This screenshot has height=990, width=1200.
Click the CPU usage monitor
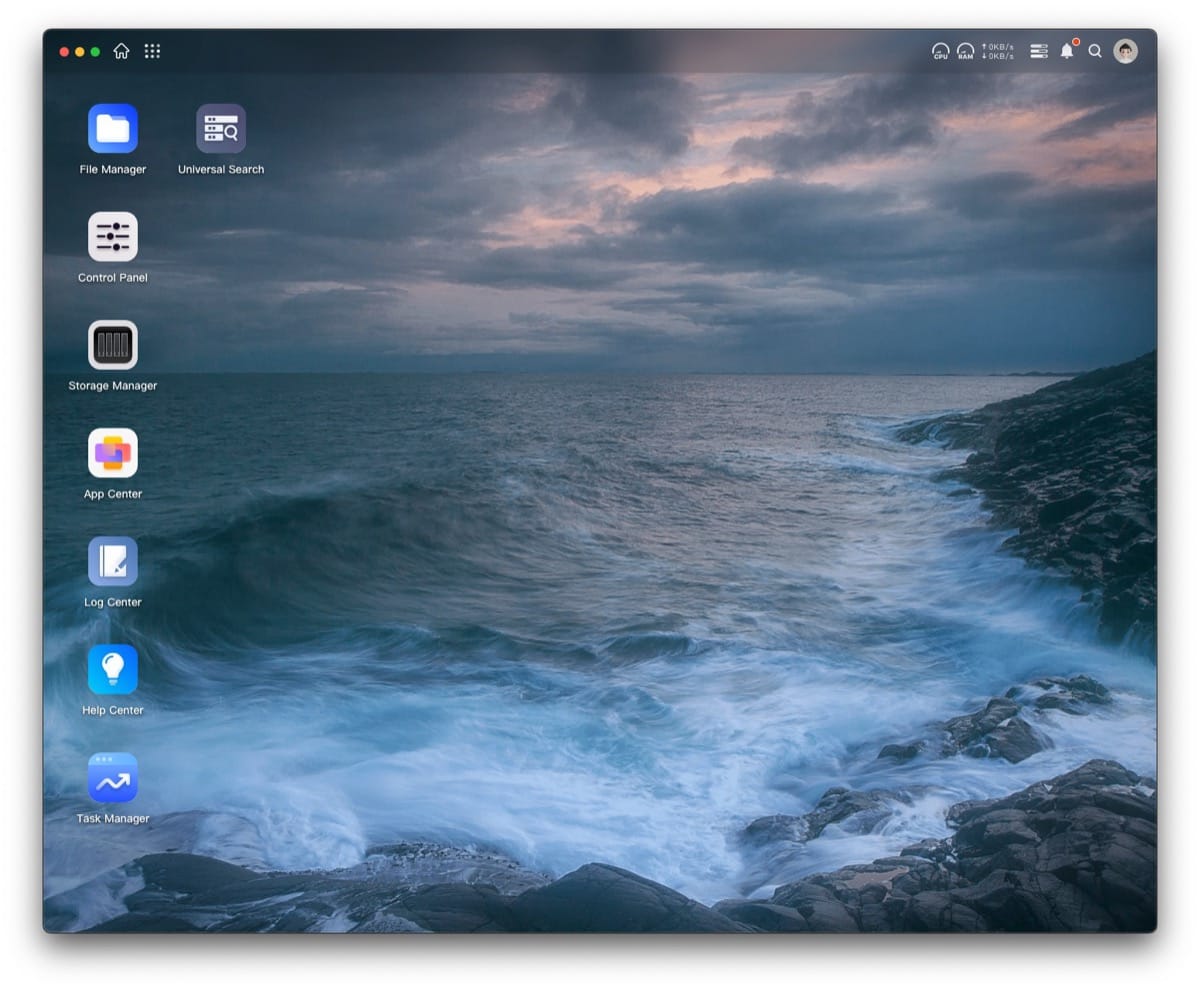[x=939, y=51]
